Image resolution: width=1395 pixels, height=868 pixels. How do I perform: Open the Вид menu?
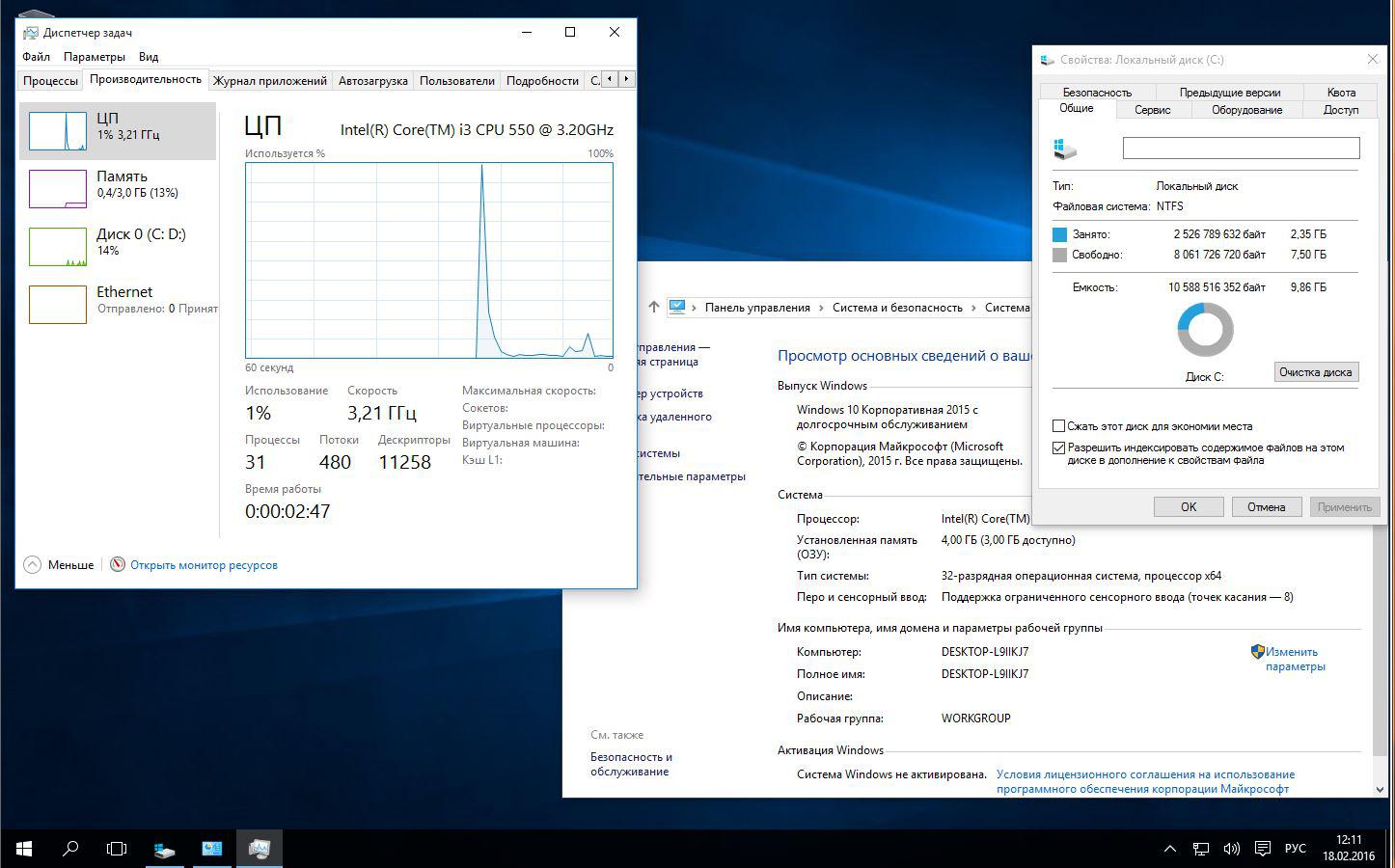(x=149, y=57)
